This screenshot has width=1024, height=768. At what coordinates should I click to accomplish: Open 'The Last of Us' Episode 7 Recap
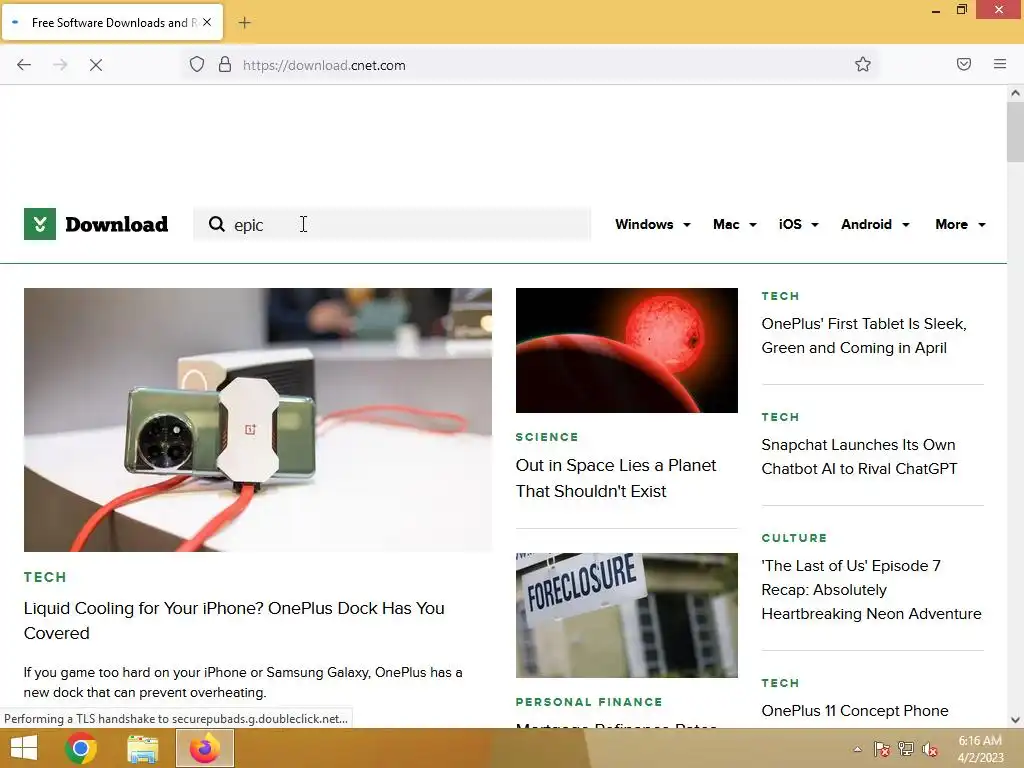(871, 590)
